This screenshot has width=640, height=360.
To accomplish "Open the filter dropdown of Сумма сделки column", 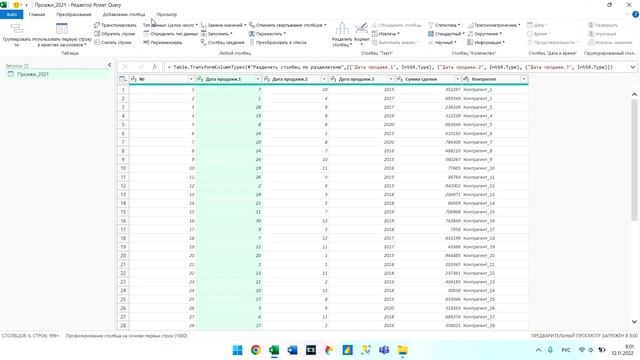I will point(457,79).
